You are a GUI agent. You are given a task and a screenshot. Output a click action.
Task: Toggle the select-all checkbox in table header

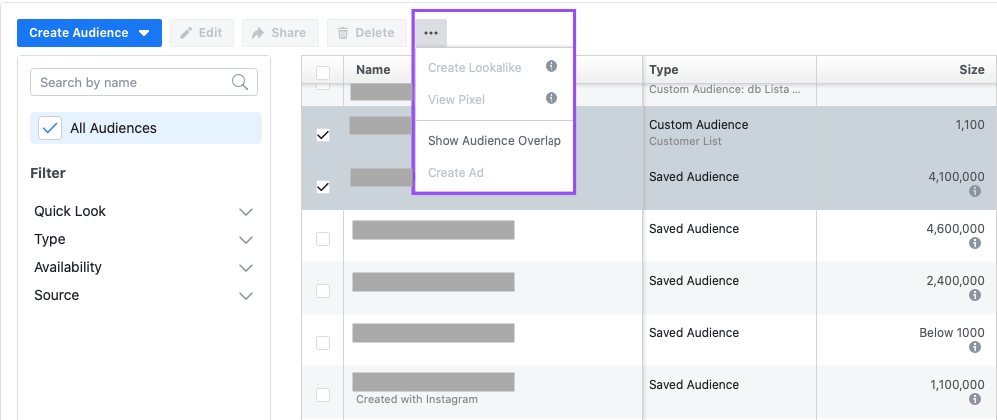pyautogui.click(x=323, y=71)
